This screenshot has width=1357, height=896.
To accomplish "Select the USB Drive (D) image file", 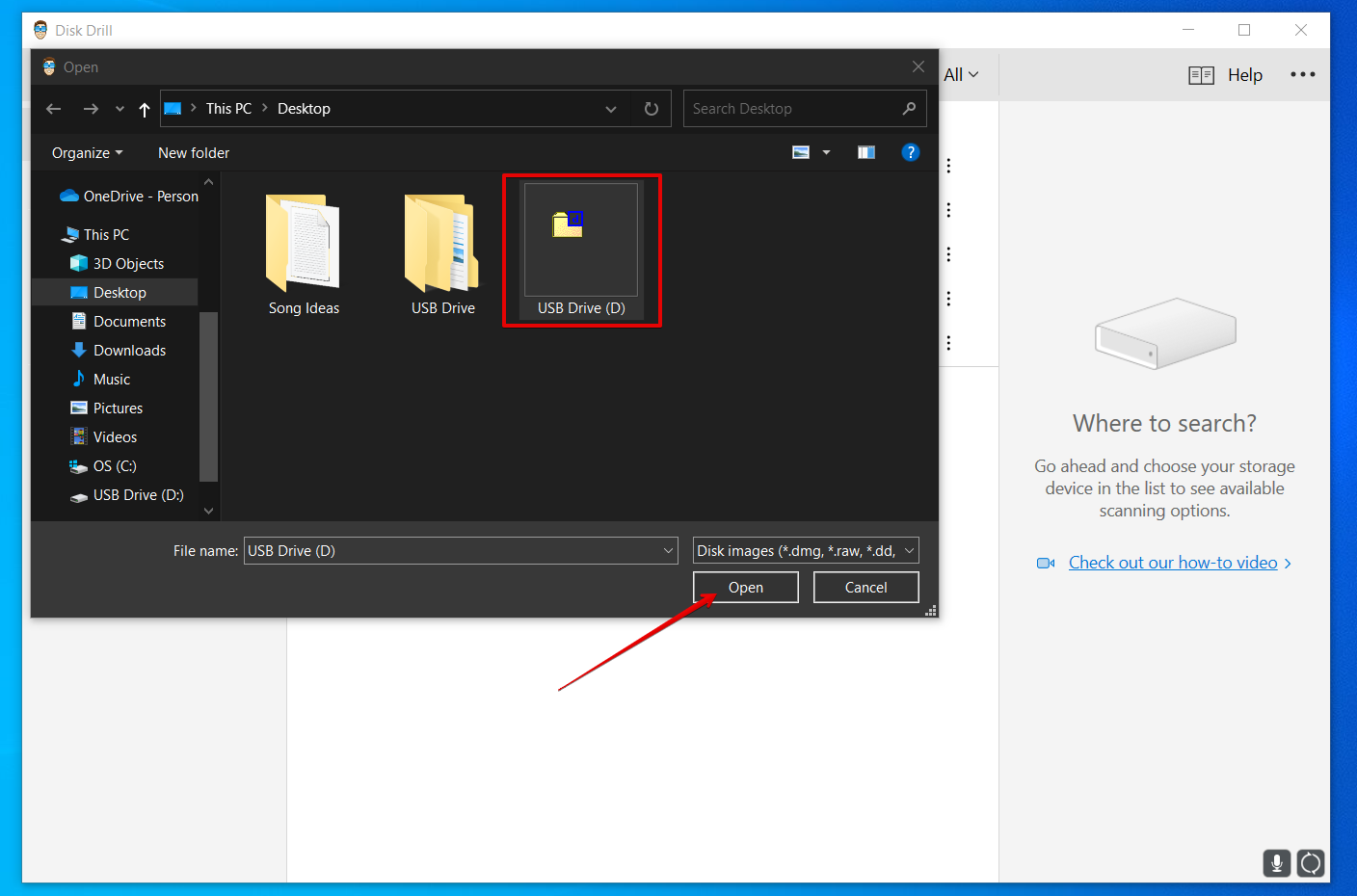I will 581,250.
